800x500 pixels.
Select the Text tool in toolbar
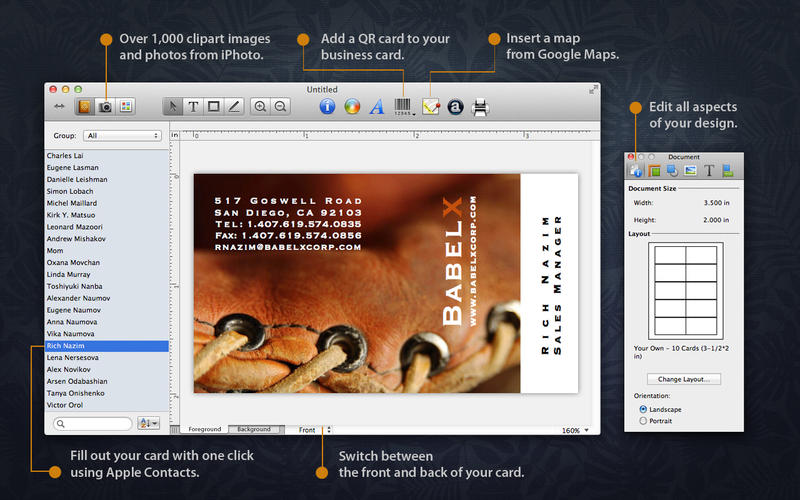(192, 106)
